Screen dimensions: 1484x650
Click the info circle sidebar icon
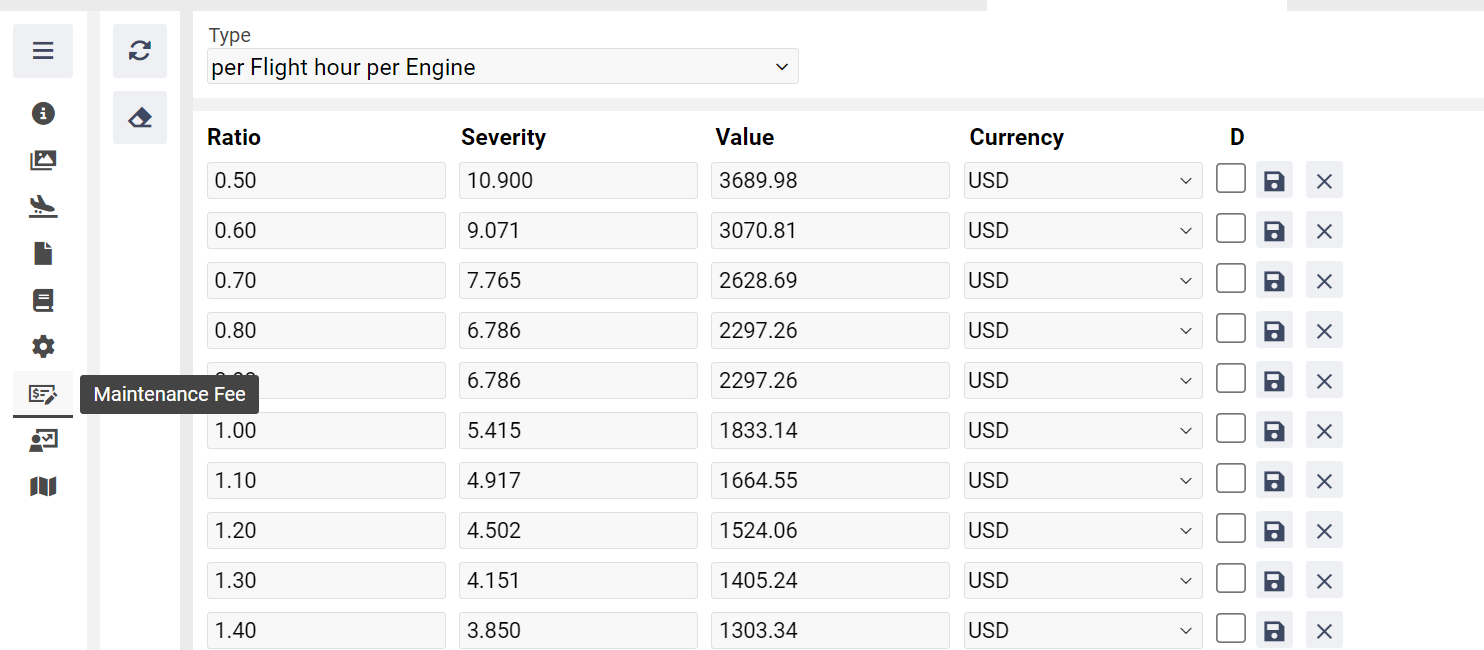point(43,114)
